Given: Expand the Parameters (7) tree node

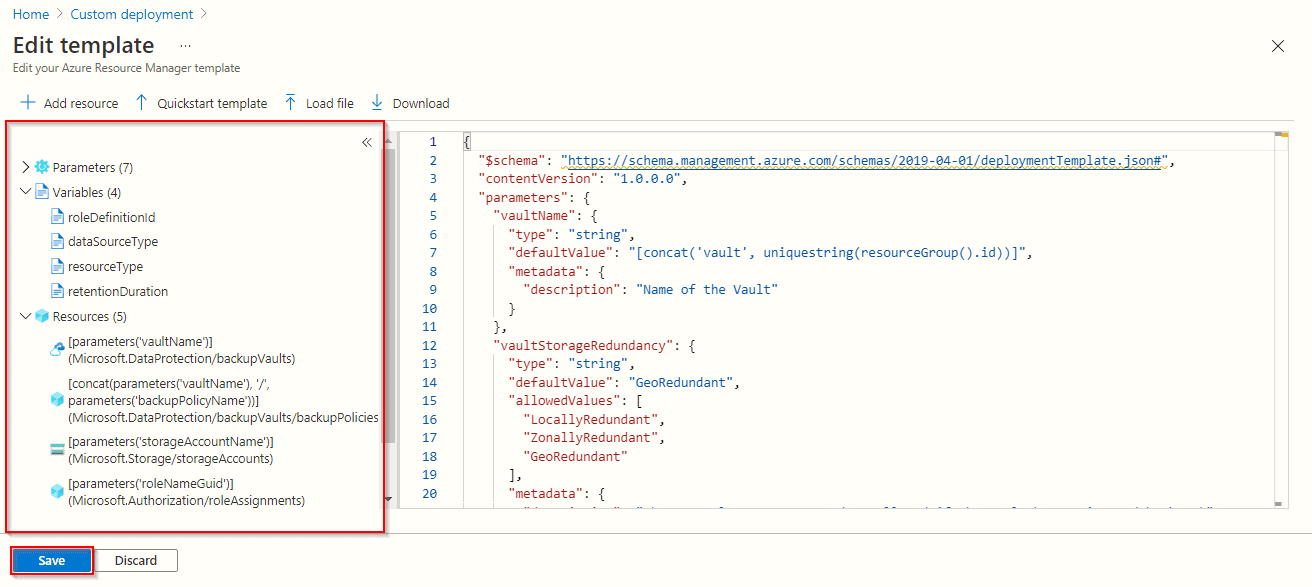Looking at the screenshot, I should click(x=26, y=167).
